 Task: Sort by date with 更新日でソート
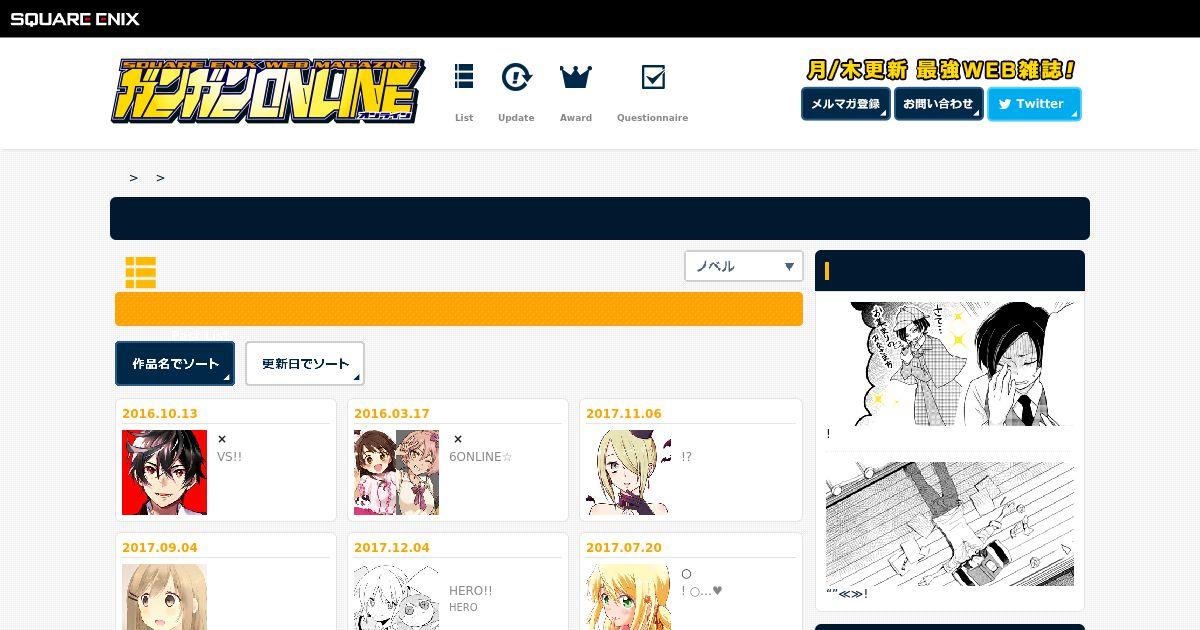305,364
